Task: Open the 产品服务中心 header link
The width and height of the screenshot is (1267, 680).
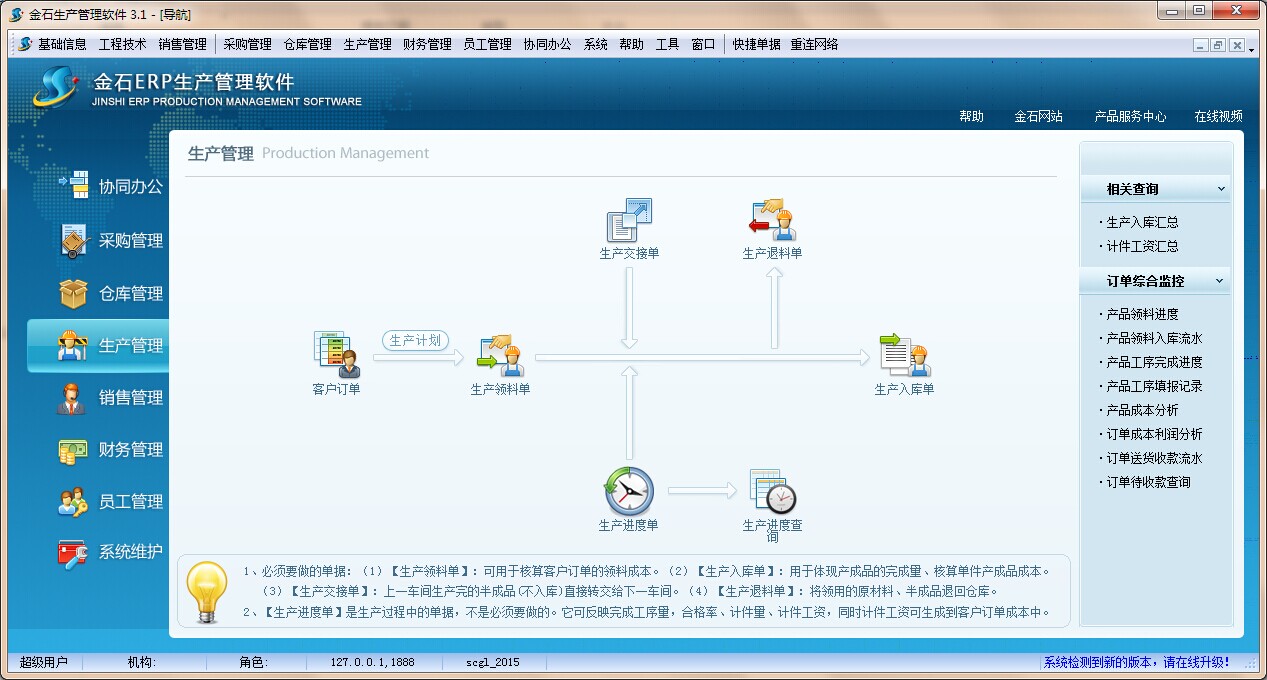Action: pyautogui.click(x=1130, y=116)
